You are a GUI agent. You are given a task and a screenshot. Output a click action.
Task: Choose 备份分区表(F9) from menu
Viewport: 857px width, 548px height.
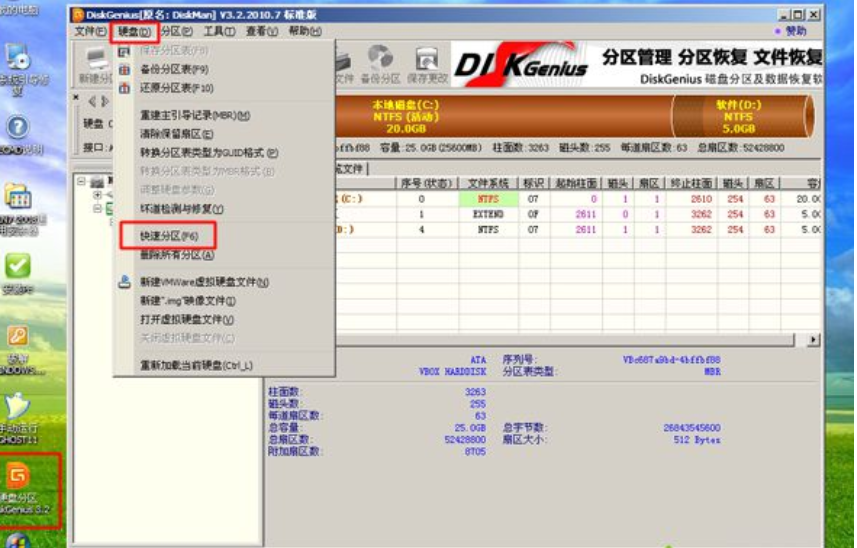click(224, 69)
